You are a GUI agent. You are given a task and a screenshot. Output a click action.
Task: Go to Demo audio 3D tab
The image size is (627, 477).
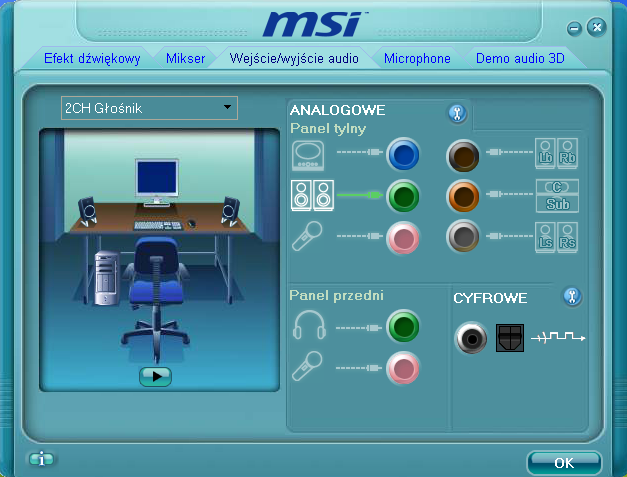(x=520, y=59)
